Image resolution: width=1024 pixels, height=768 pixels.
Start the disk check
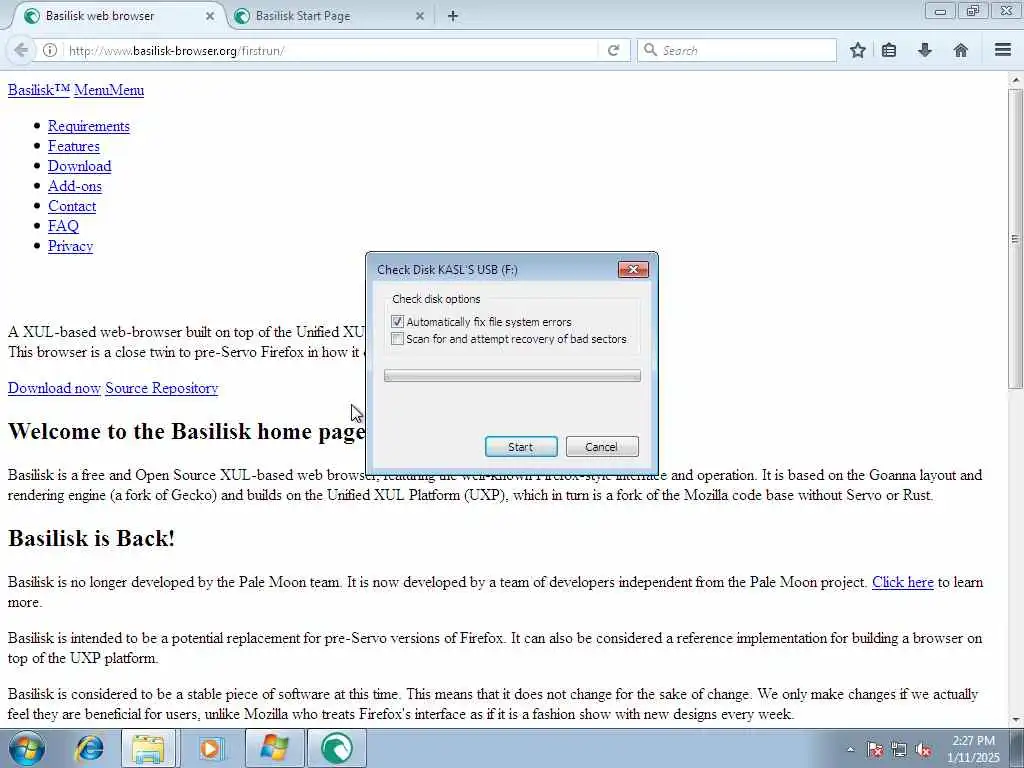pyautogui.click(x=521, y=447)
